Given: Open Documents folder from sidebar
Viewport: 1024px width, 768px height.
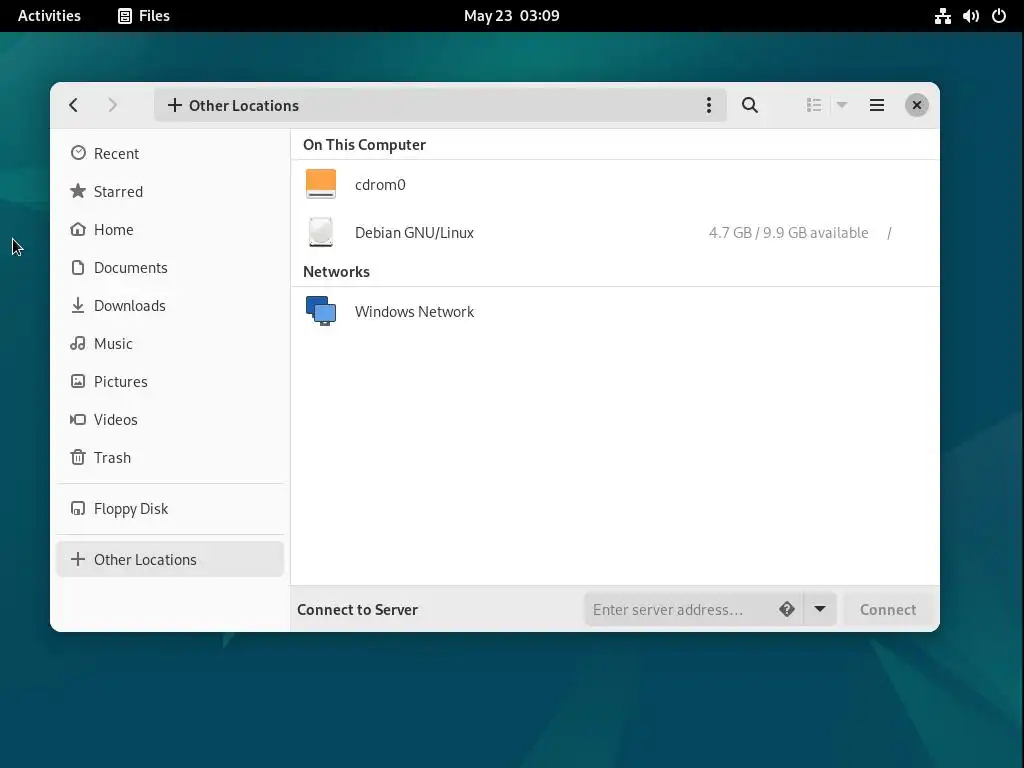Looking at the screenshot, I should click(x=170, y=267).
